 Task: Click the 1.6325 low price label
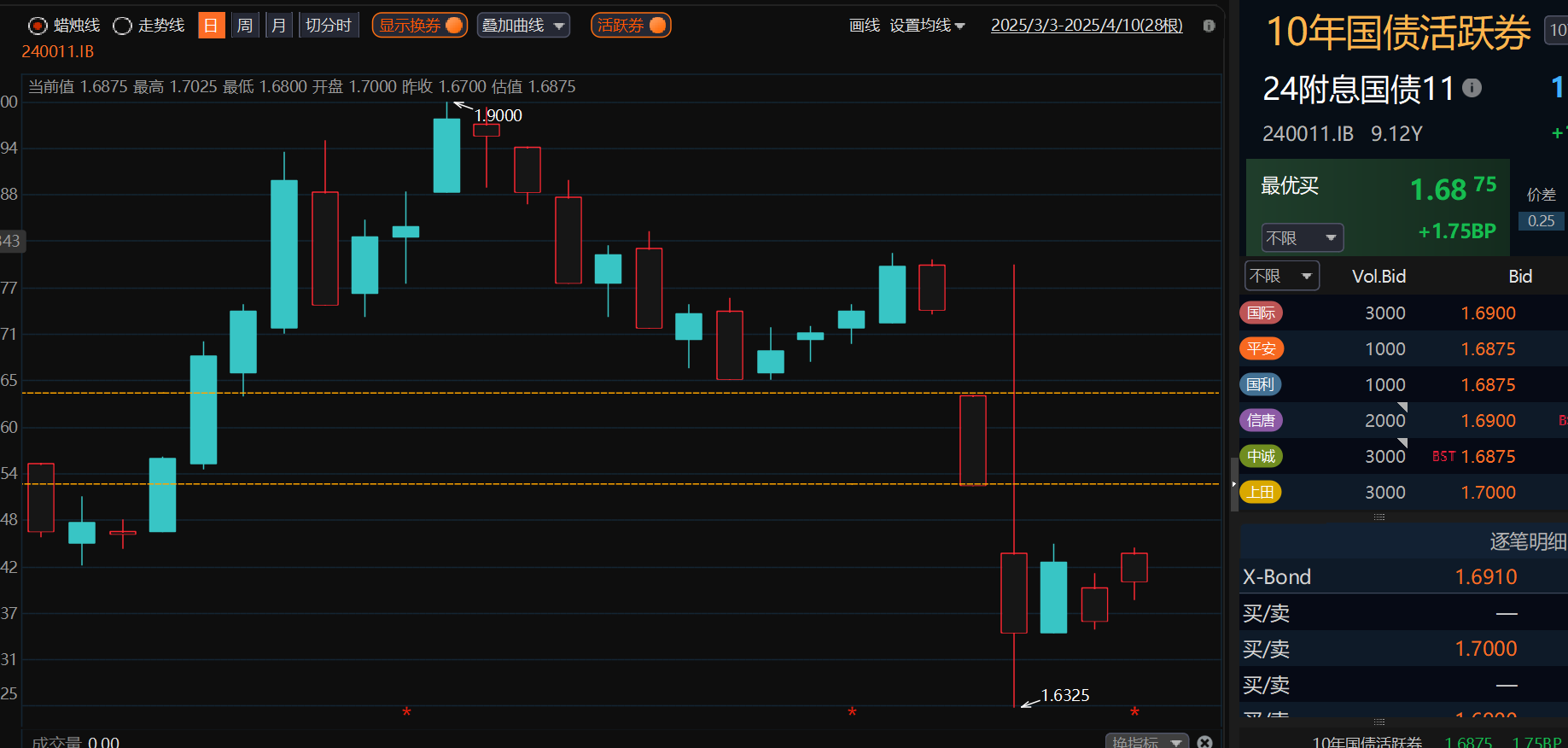pos(1065,695)
